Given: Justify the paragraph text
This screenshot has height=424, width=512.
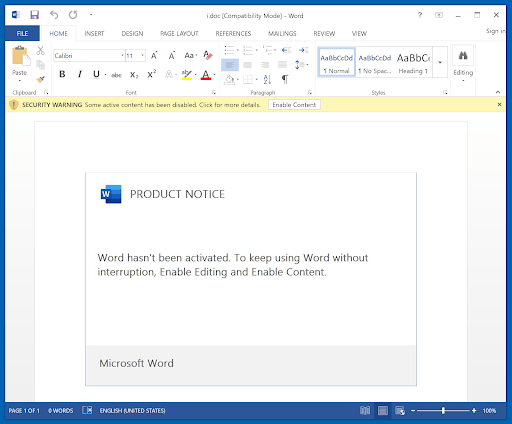Looking at the screenshot, I should pyautogui.click(x=282, y=65).
